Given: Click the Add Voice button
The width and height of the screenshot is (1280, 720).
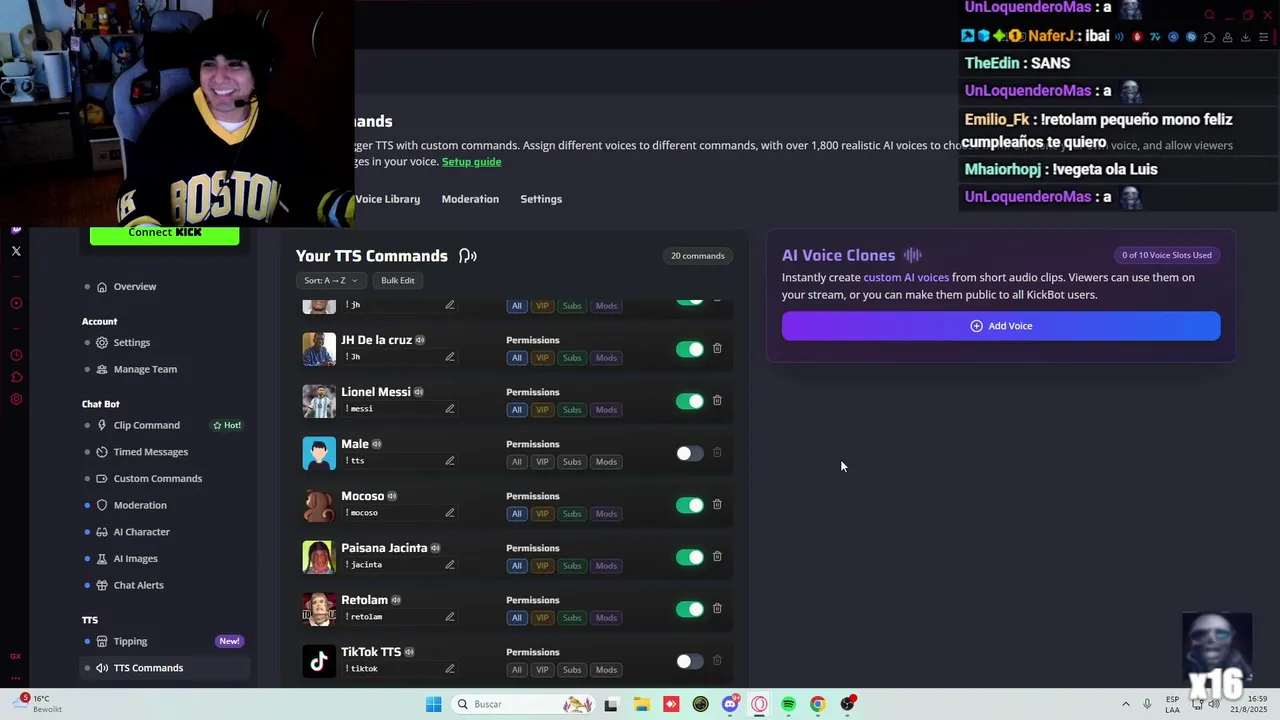Looking at the screenshot, I should pyautogui.click(x=1001, y=326).
